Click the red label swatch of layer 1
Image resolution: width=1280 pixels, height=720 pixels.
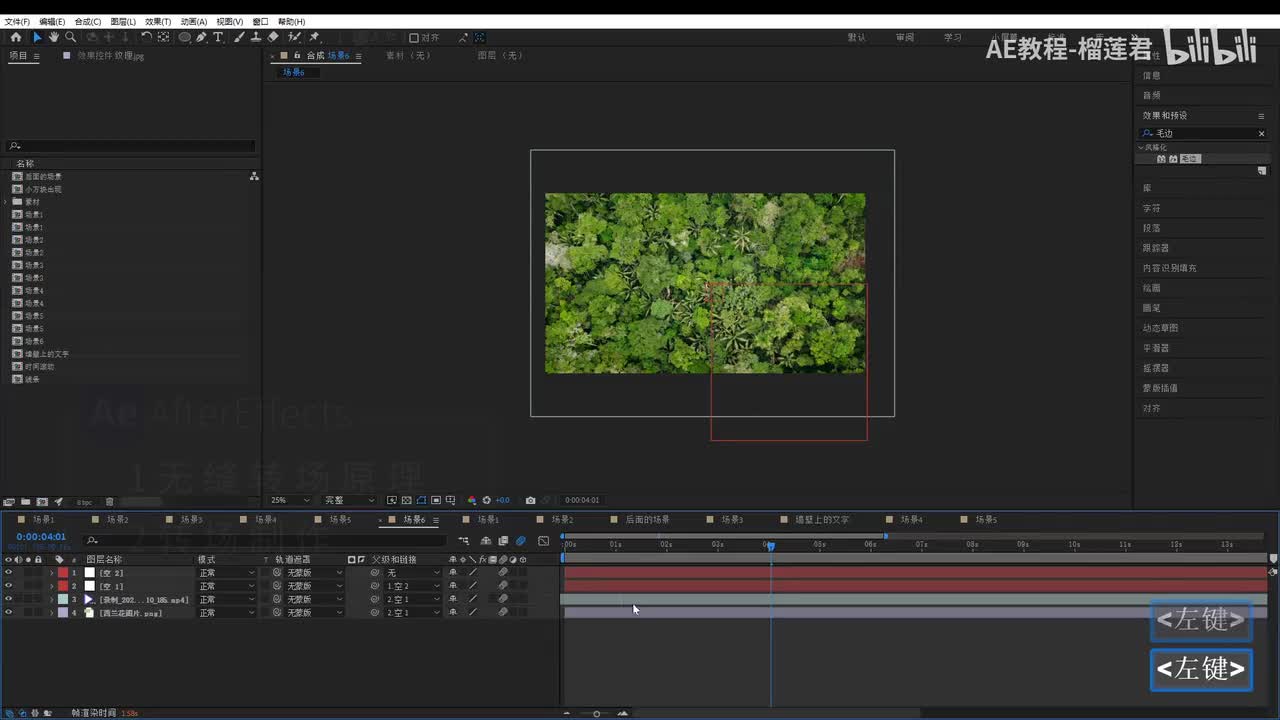(x=63, y=573)
